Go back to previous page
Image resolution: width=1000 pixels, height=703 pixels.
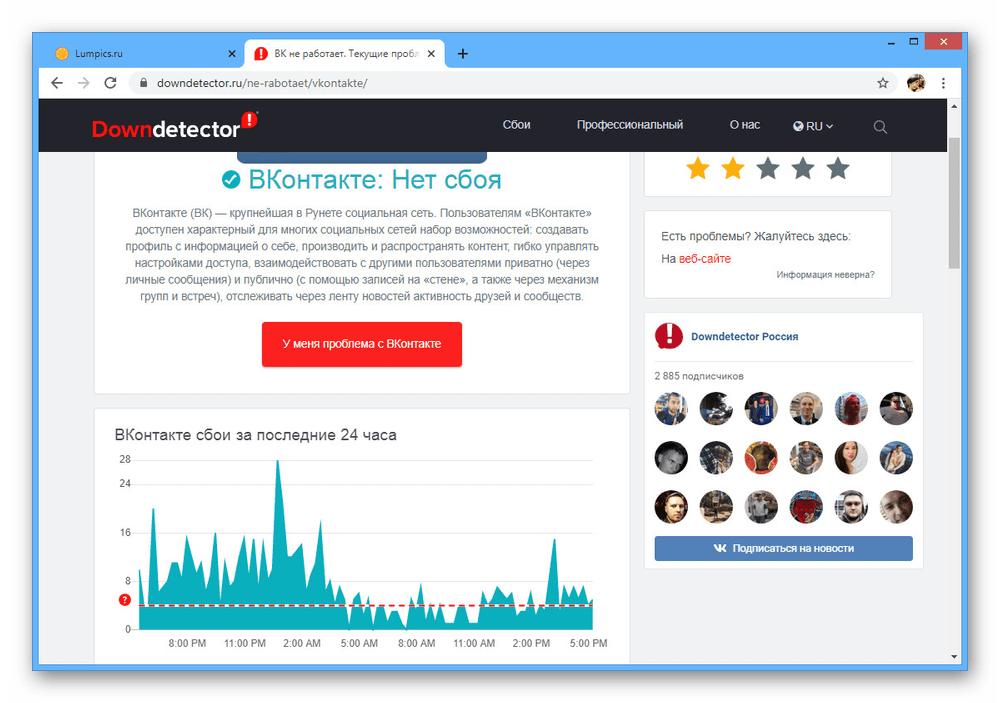[57, 83]
